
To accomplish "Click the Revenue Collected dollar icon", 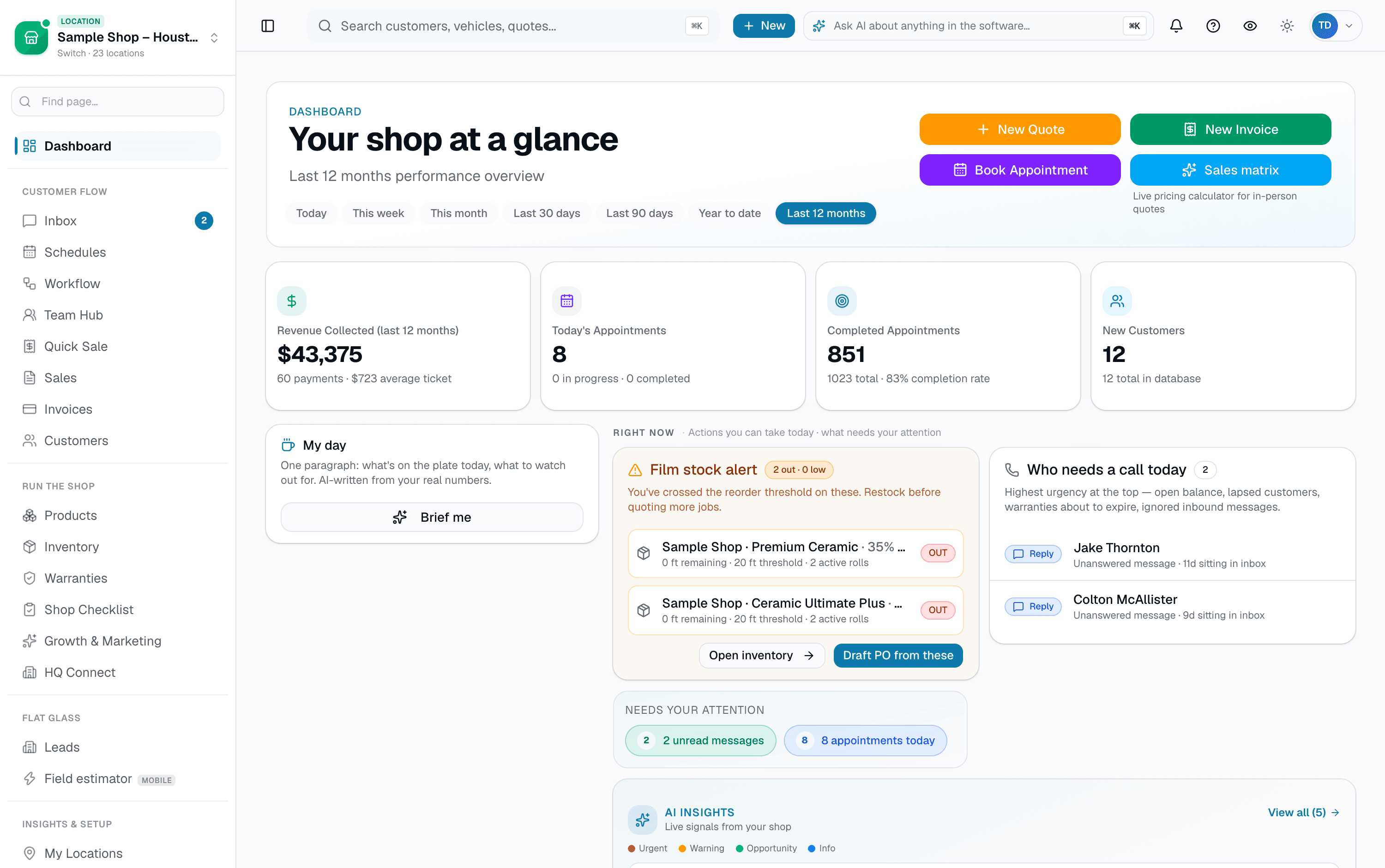I will [292, 301].
